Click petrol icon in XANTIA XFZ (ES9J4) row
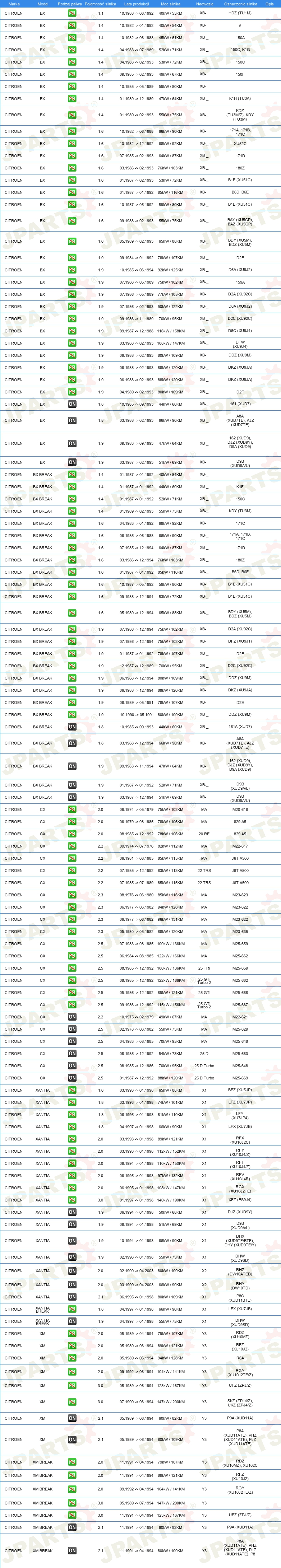The width and height of the screenshot is (281, 1568). (x=72, y=1200)
